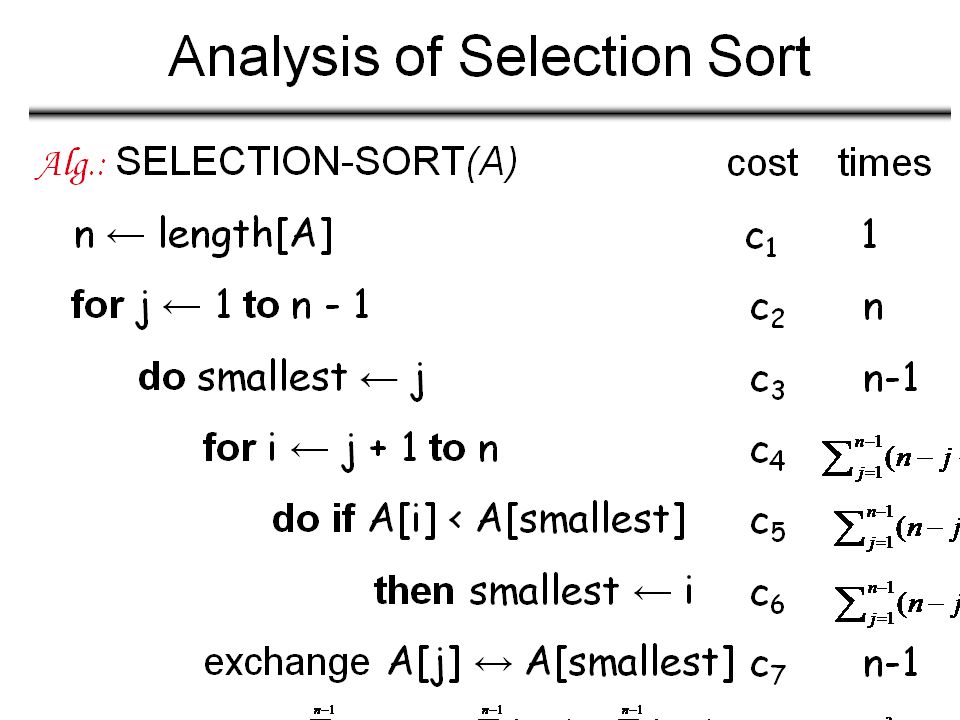Click the 'do if A[i] < A[smallest]' line
Screen dimensions: 960x720
click(x=478, y=520)
